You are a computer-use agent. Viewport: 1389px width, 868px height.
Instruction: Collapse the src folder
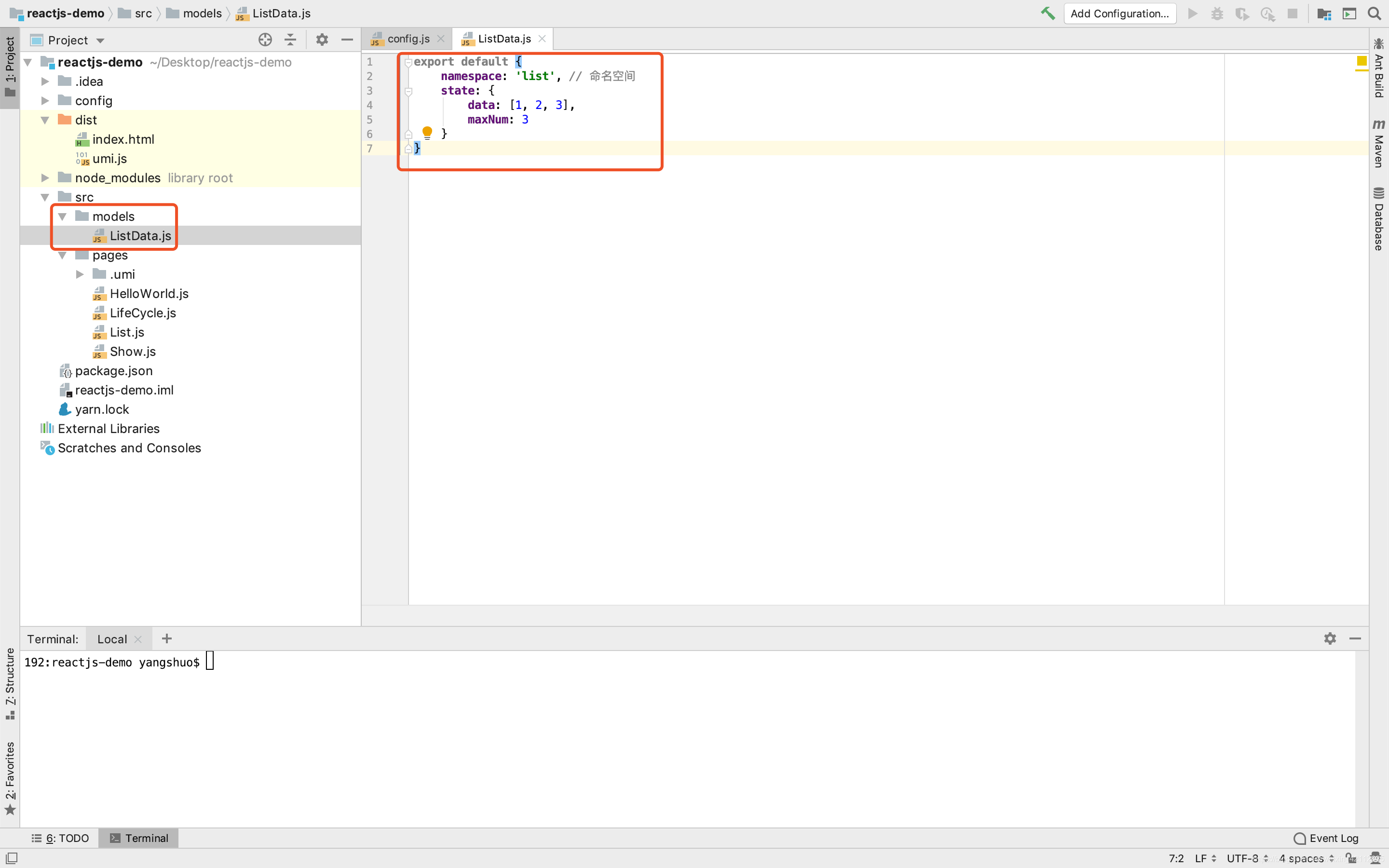tap(45, 197)
